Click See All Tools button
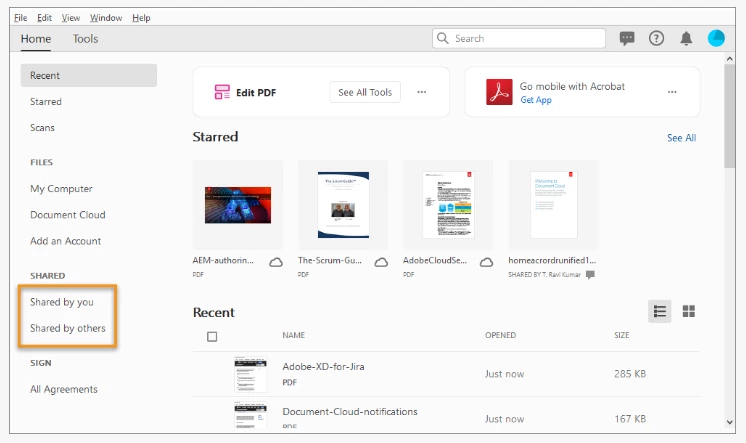Image resolution: width=746 pixels, height=443 pixels. click(x=365, y=92)
